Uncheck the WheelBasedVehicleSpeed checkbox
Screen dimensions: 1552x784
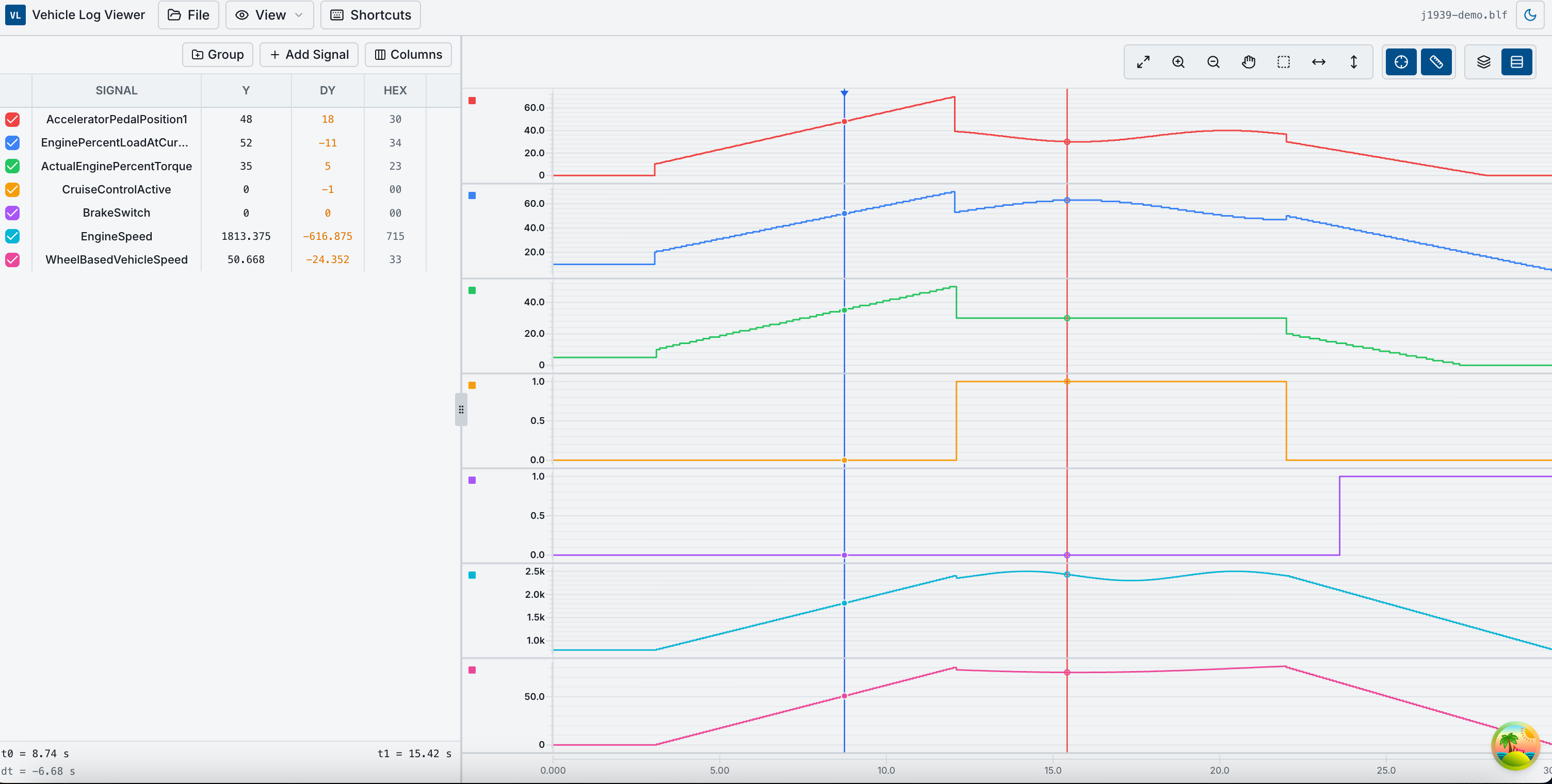[12, 259]
